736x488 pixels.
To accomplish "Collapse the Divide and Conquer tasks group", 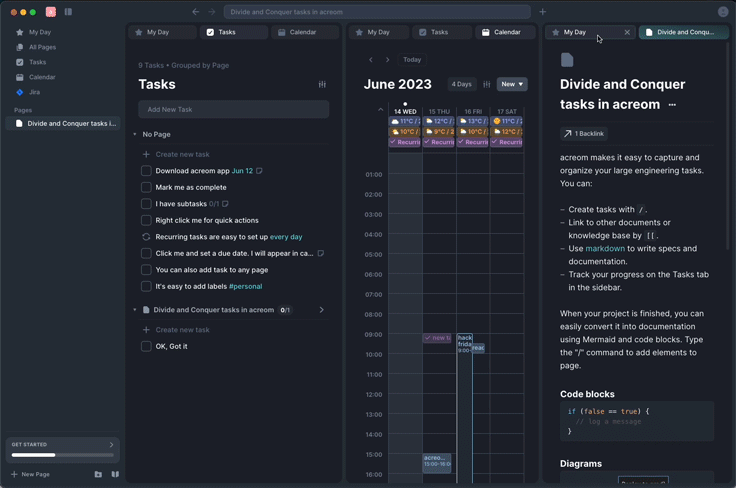I will click(135, 310).
